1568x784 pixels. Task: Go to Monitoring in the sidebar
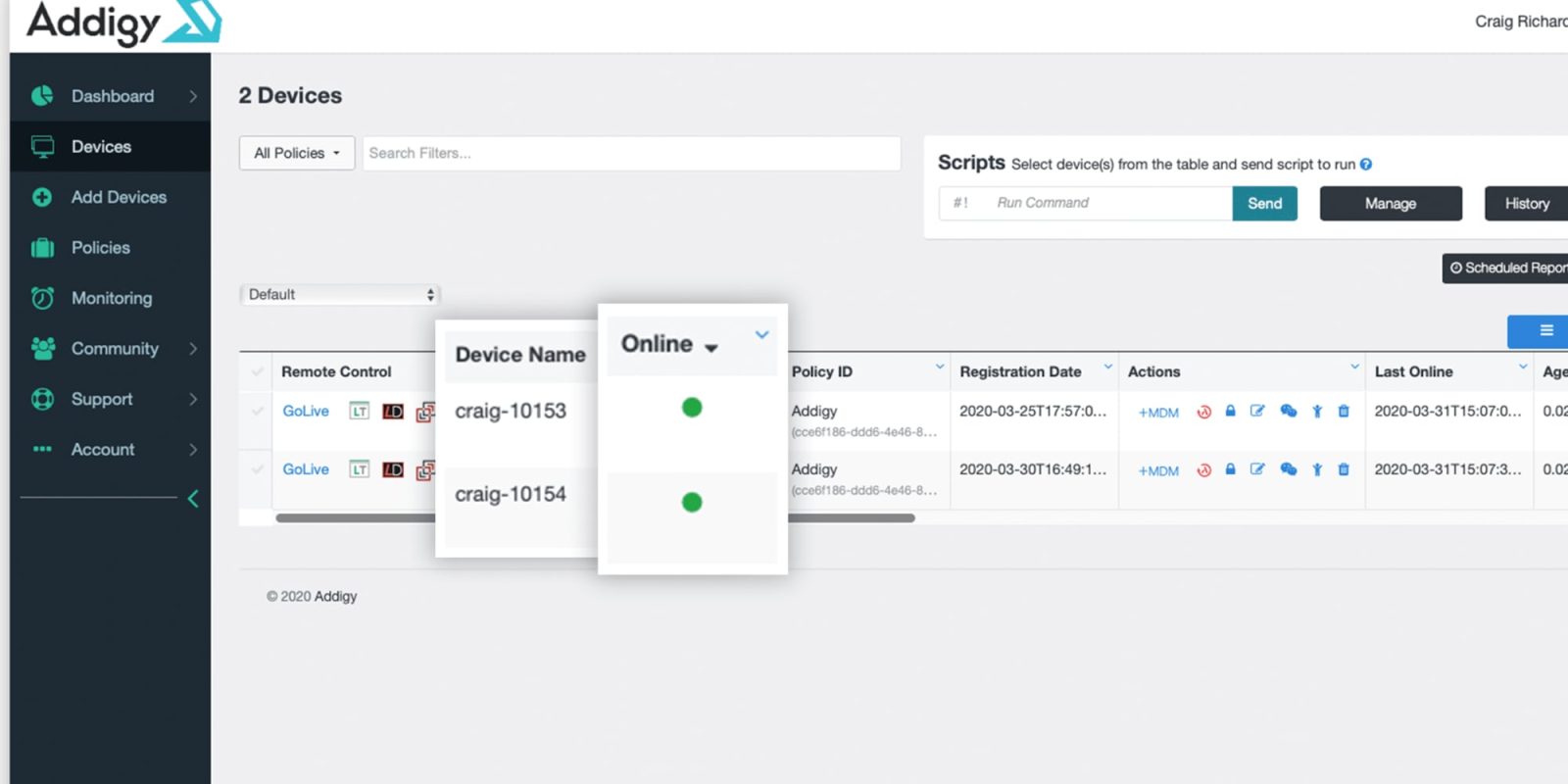click(x=111, y=298)
